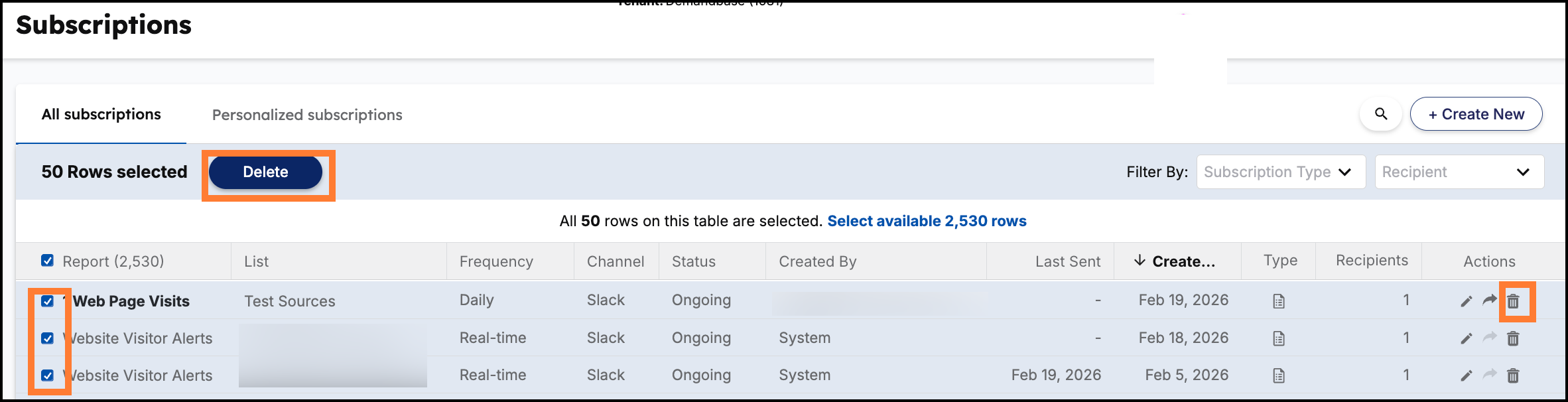Share the Web Page Visits subscription

[1490, 300]
